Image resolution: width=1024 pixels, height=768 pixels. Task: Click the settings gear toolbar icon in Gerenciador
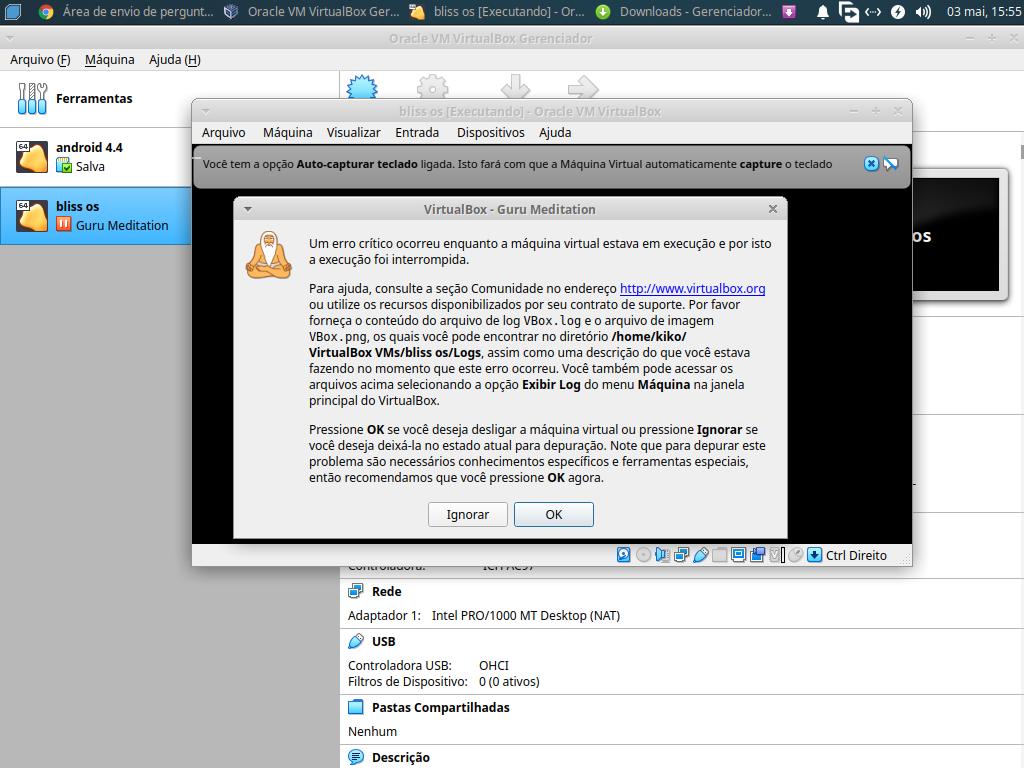(x=432, y=87)
